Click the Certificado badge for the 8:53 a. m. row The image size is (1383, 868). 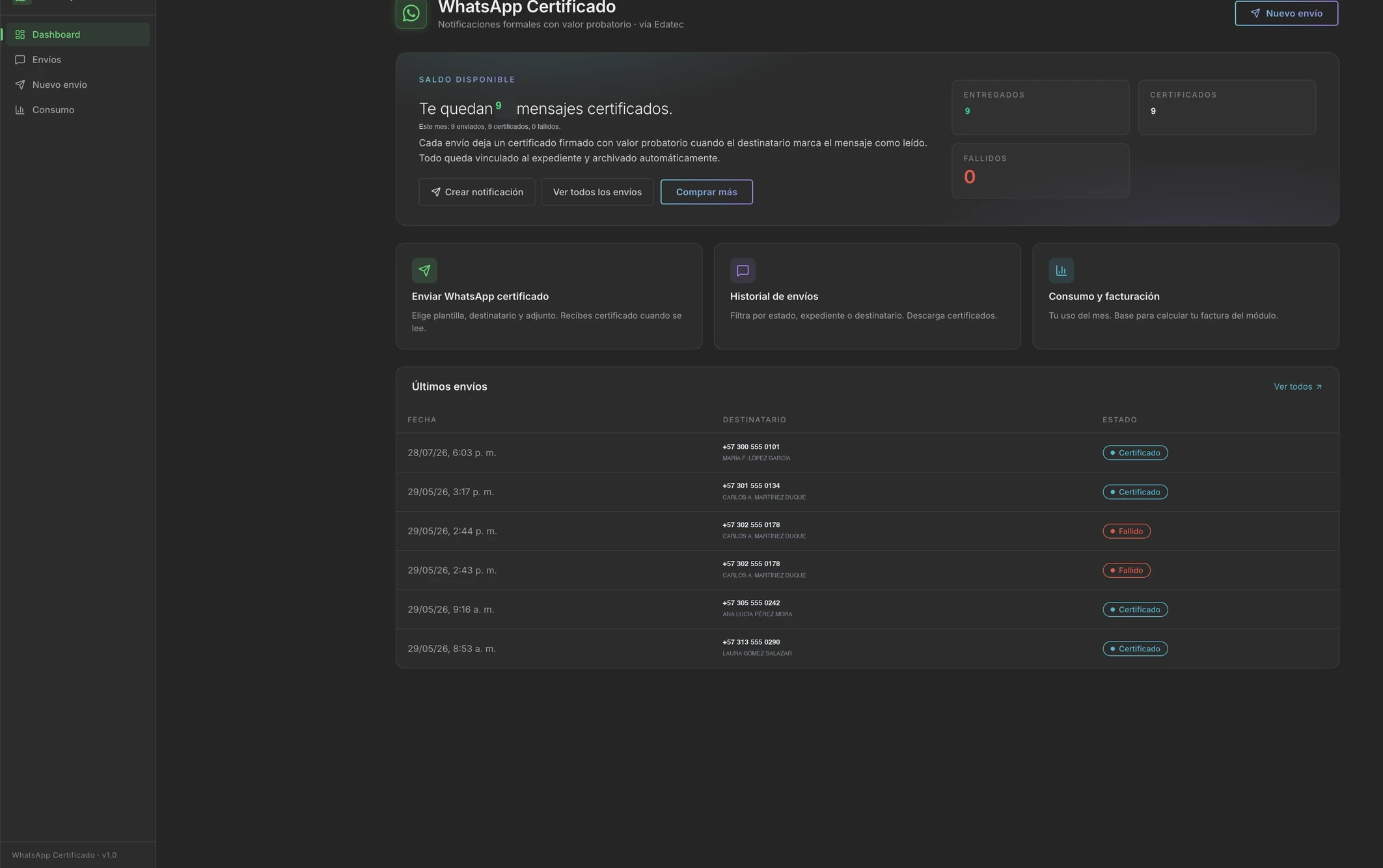[x=1135, y=649]
